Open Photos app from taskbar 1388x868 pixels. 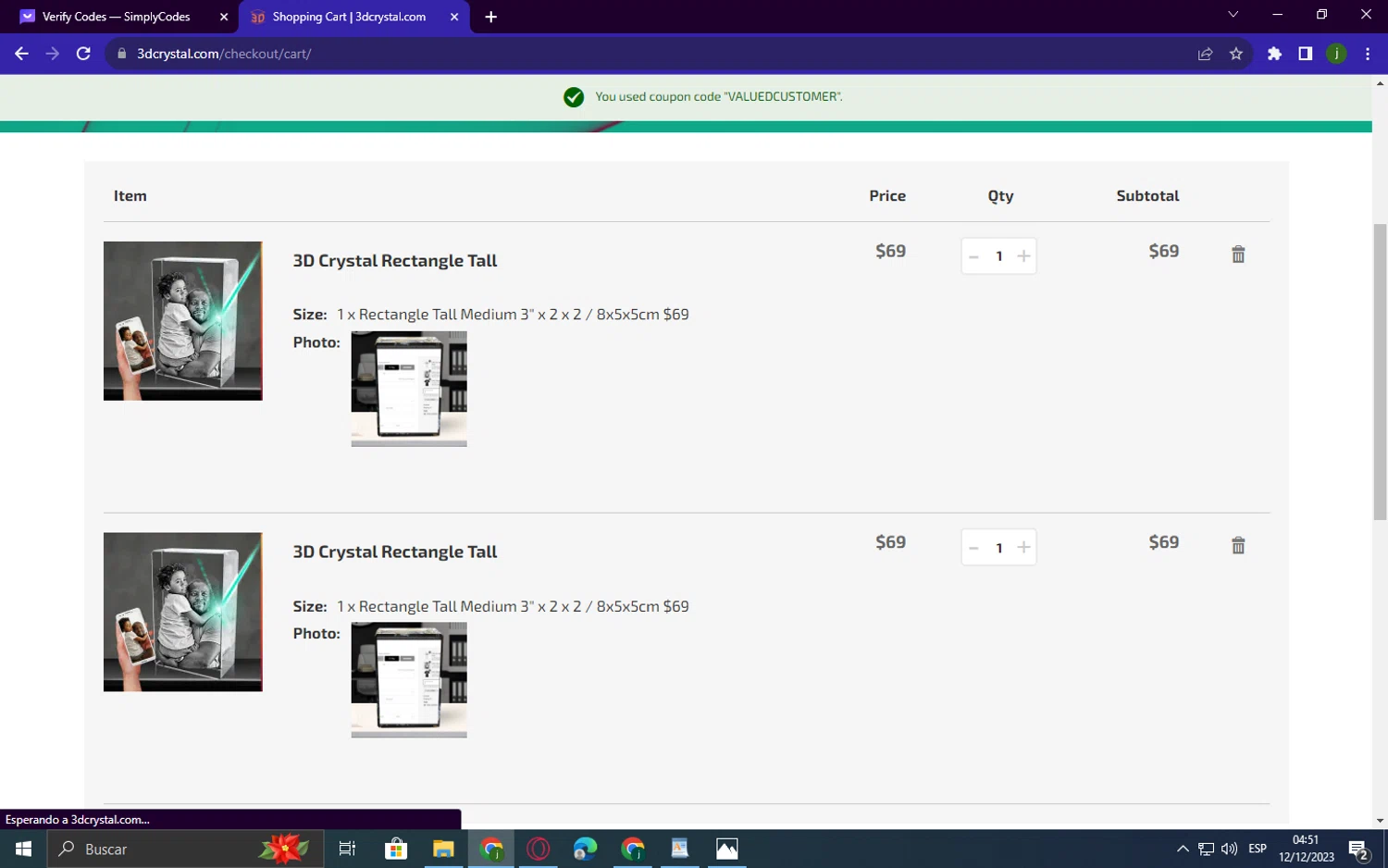pos(727,849)
